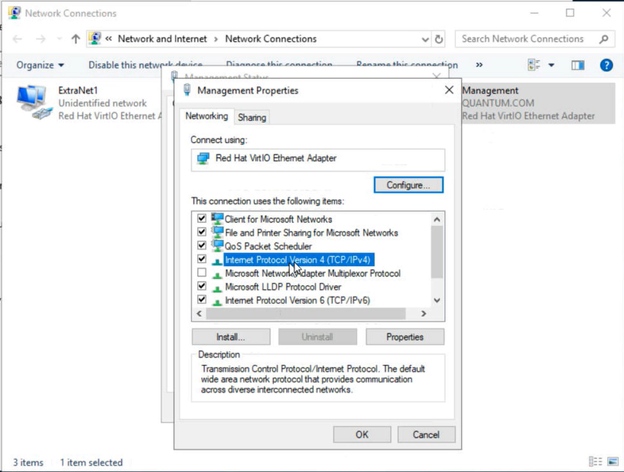Click the Multiplexor Protocol icon
Image resolution: width=624 pixels, height=472 pixels.
point(217,275)
